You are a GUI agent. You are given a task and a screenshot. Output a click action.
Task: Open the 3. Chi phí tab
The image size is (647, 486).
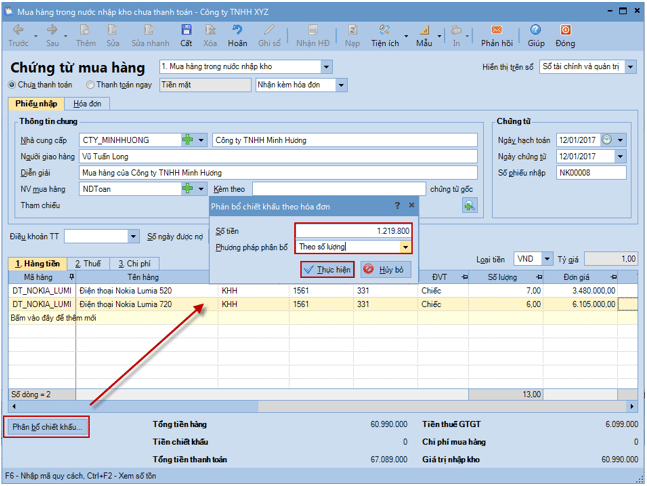click(135, 264)
